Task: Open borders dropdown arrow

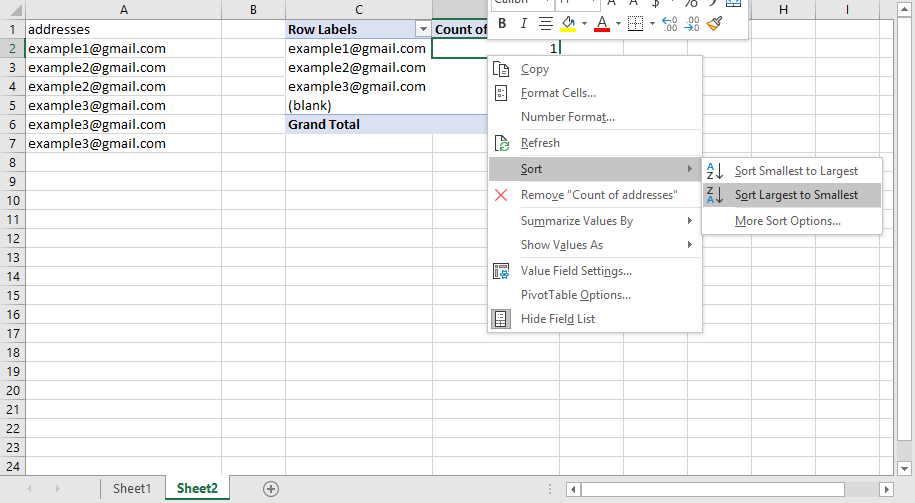Action: pos(652,24)
